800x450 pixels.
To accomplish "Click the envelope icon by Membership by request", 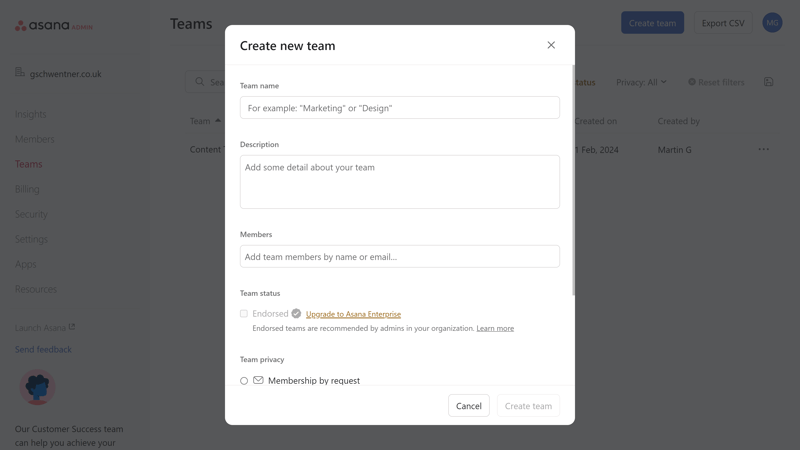I will [x=258, y=380].
